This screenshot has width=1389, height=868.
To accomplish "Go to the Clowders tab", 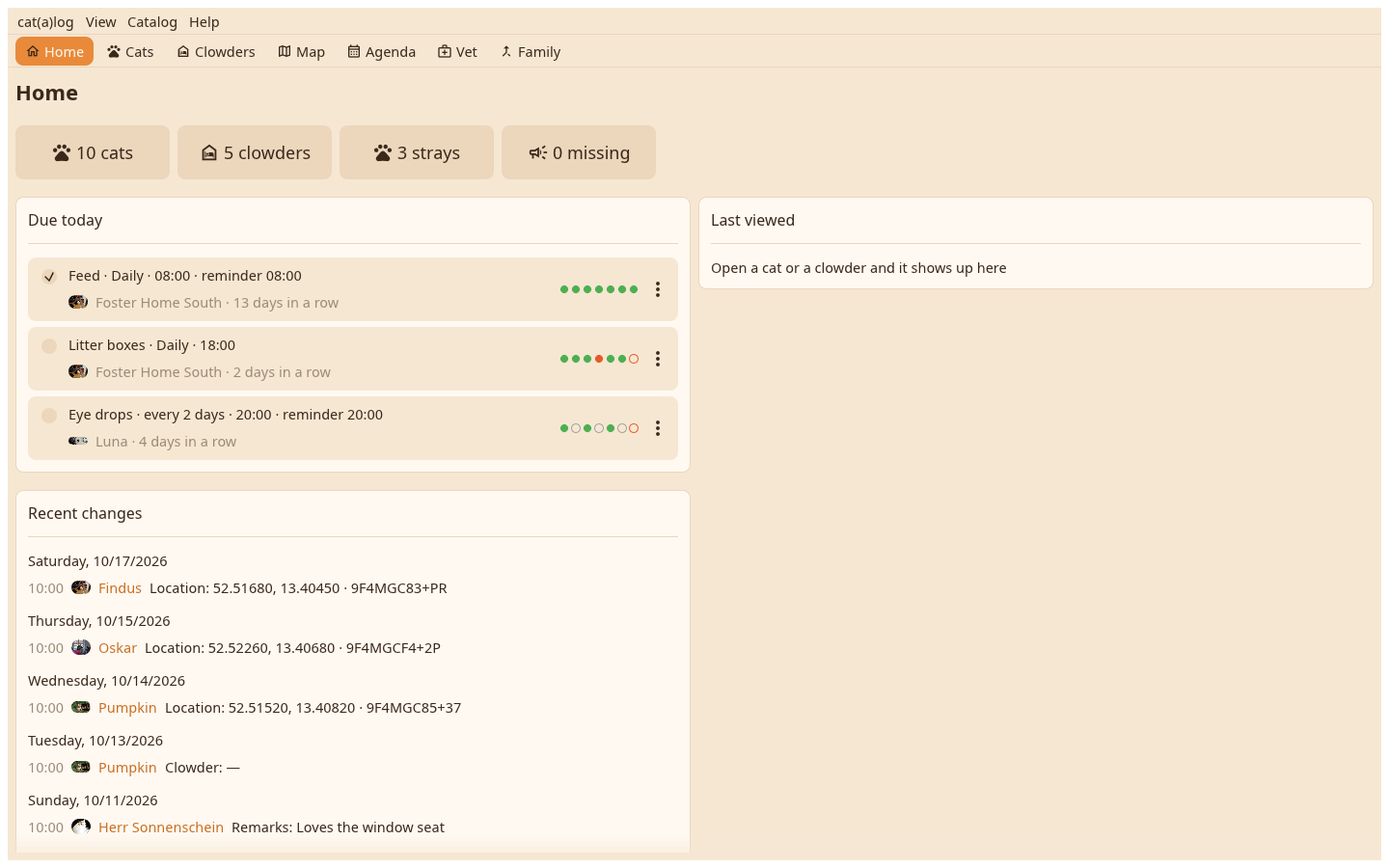I will pyautogui.click(x=216, y=52).
